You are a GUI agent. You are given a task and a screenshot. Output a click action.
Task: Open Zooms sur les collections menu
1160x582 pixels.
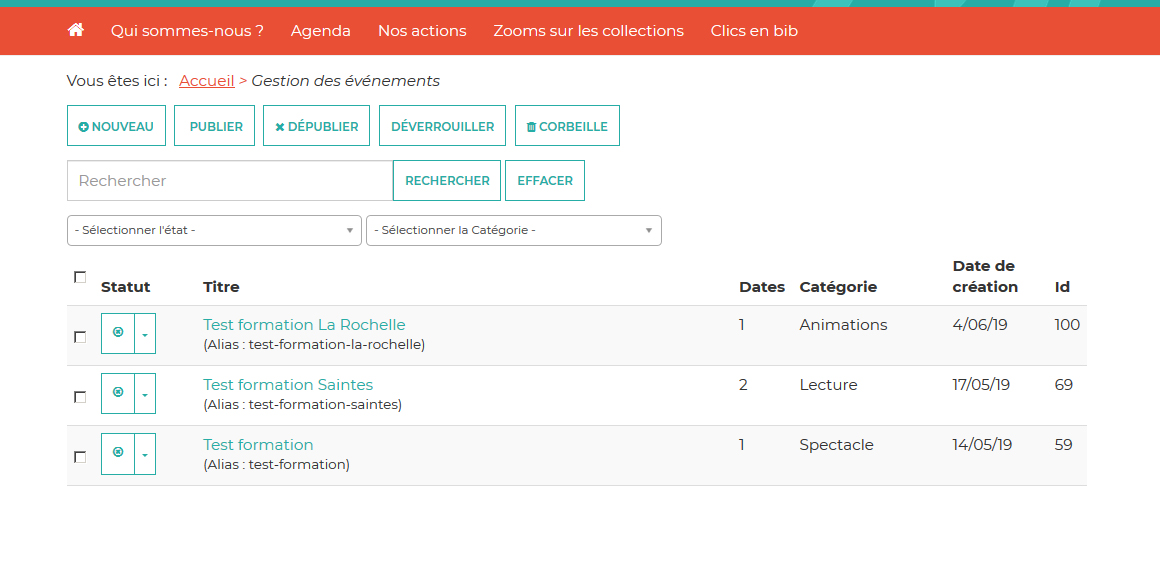coord(589,31)
